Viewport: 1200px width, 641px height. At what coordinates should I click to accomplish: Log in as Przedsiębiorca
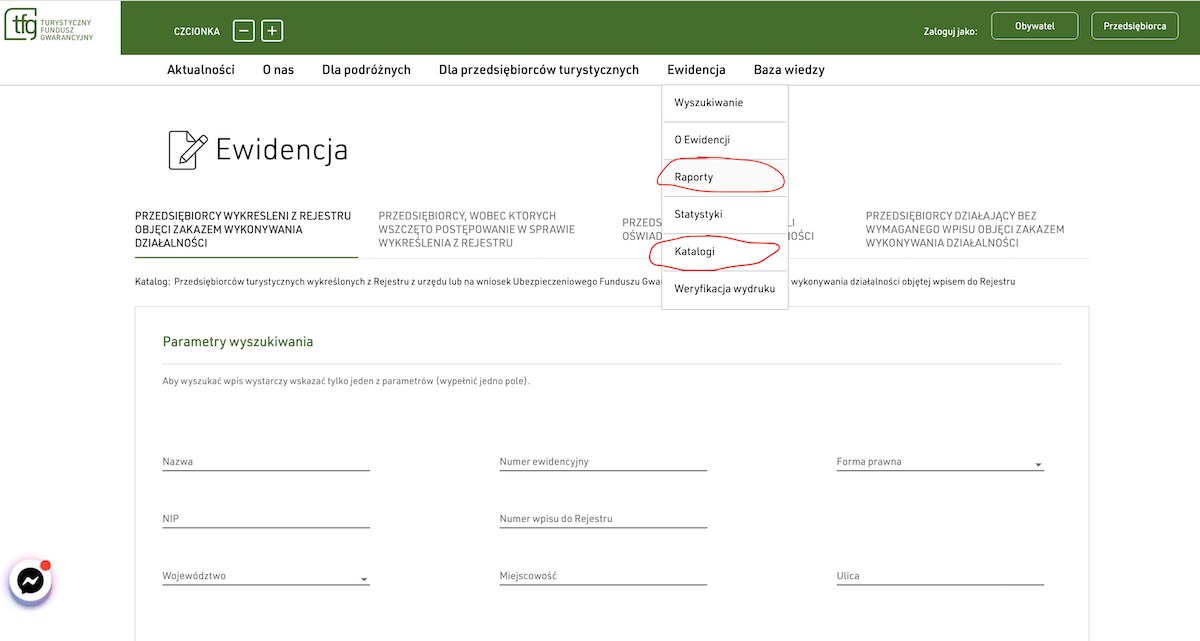(1134, 27)
